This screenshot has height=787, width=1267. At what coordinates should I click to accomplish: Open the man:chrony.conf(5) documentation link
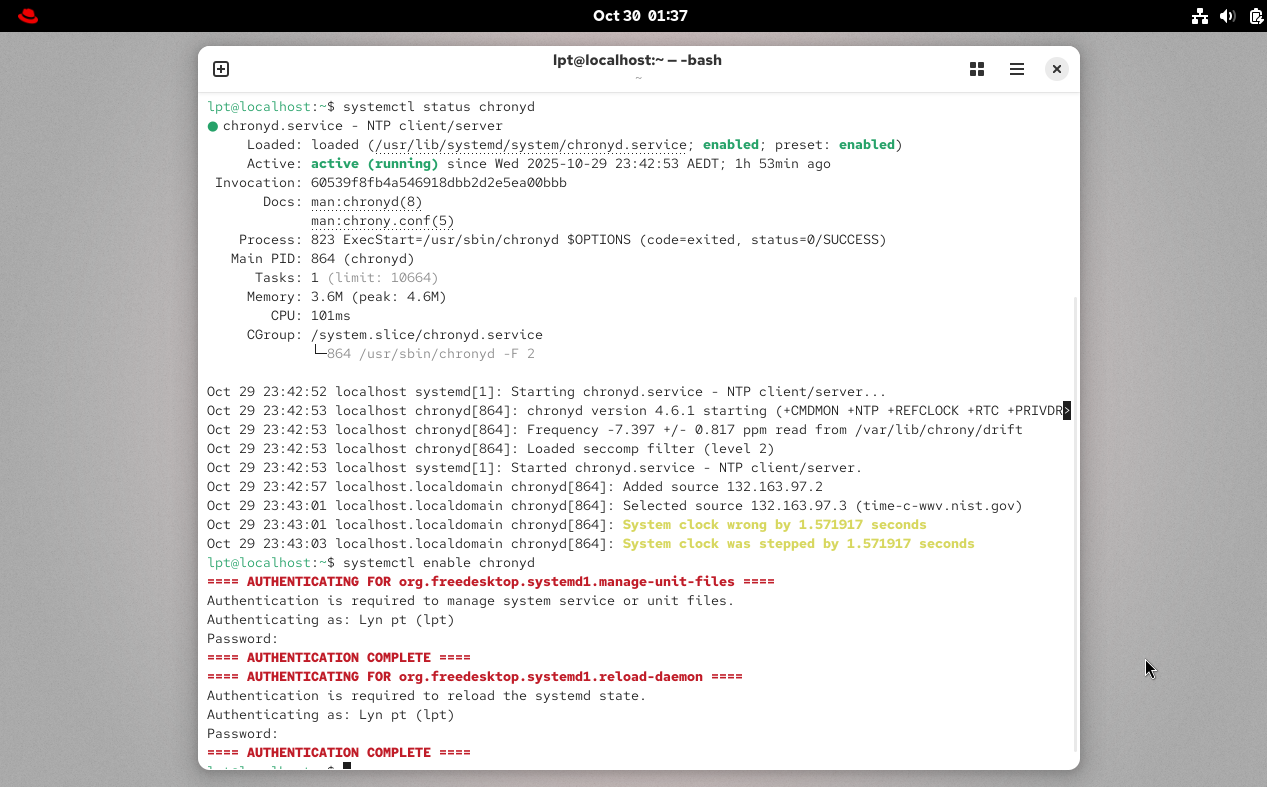tap(381, 220)
